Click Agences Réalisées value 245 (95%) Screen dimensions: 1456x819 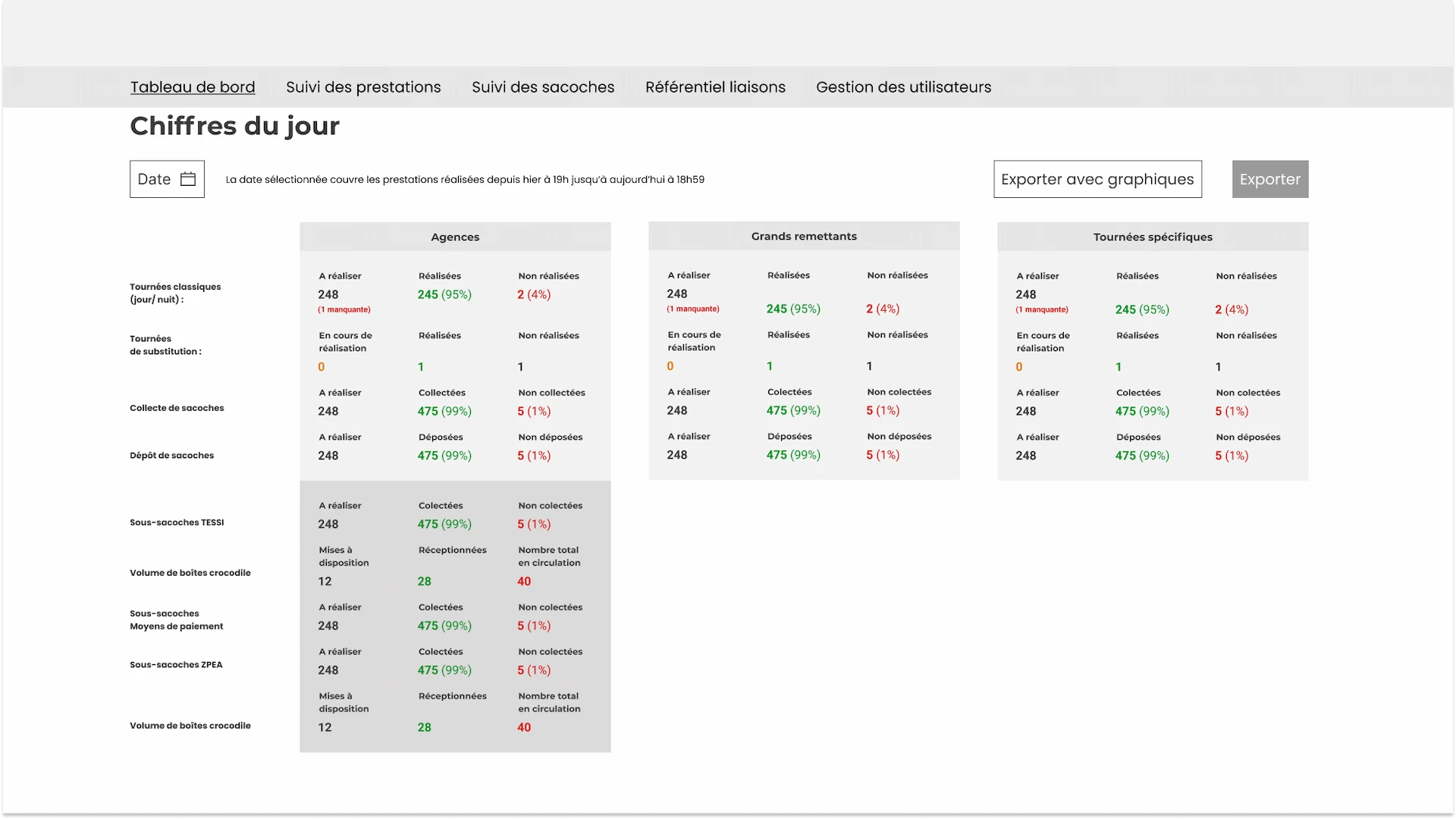click(444, 294)
